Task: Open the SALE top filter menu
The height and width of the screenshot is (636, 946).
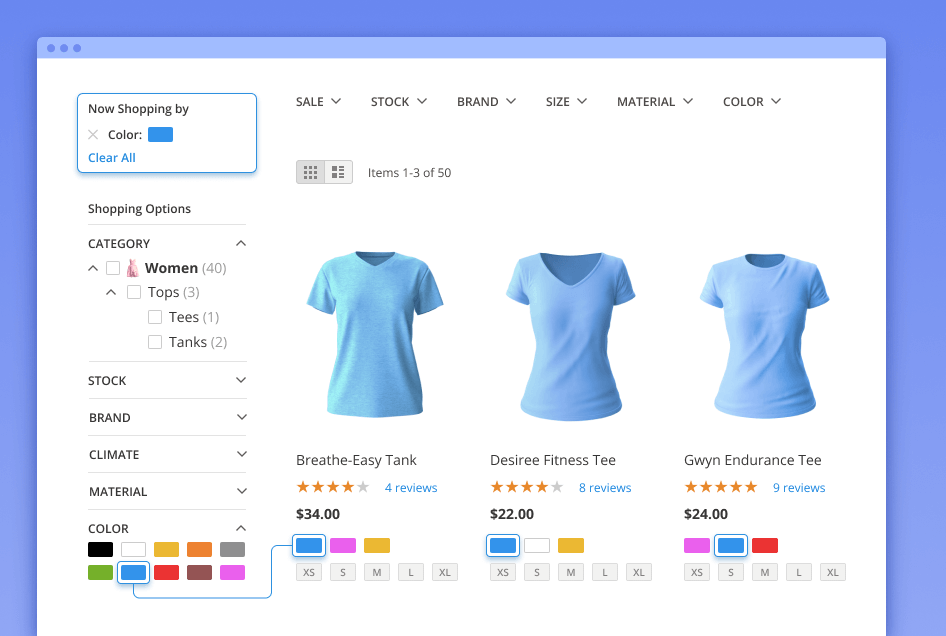Action: point(318,101)
